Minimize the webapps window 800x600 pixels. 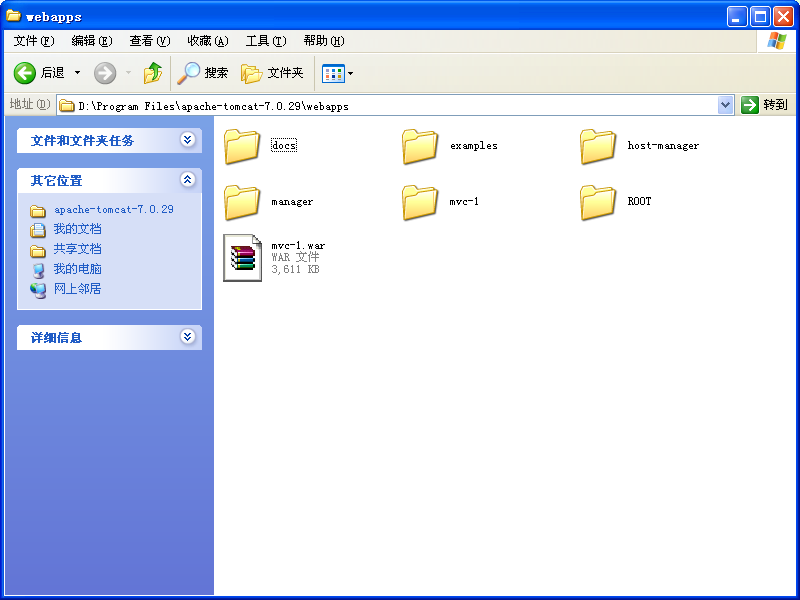(x=736, y=17)
